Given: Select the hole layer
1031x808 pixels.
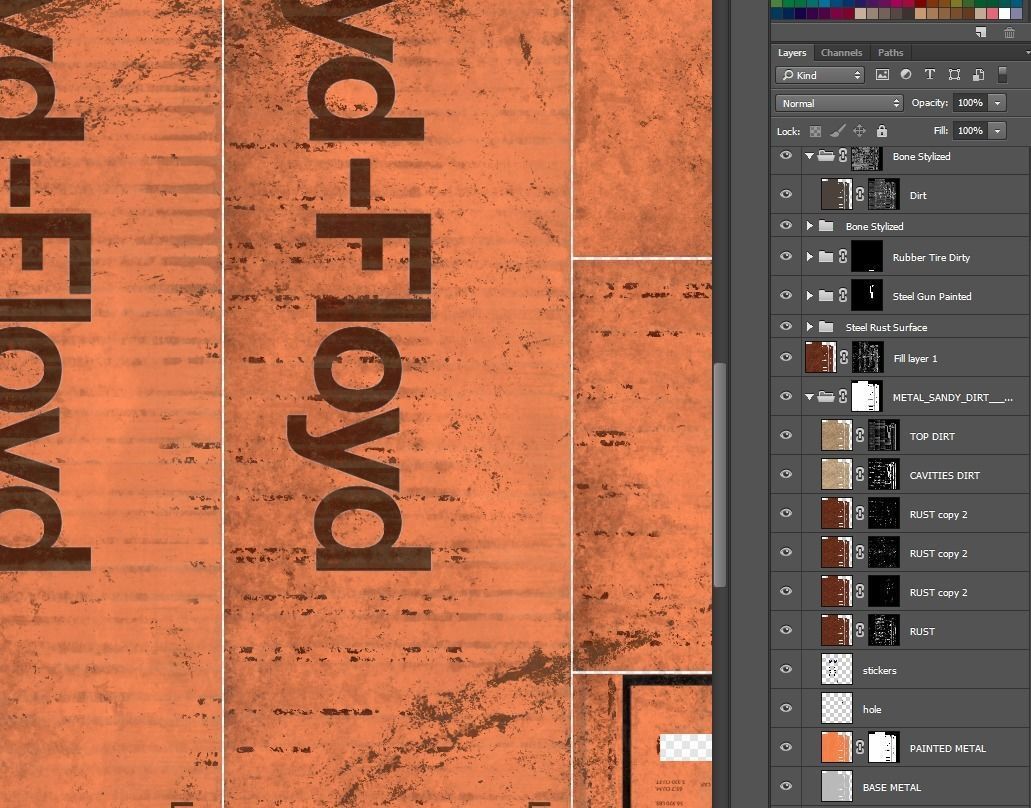Looking at the screenshot, I should coord(899,709).
